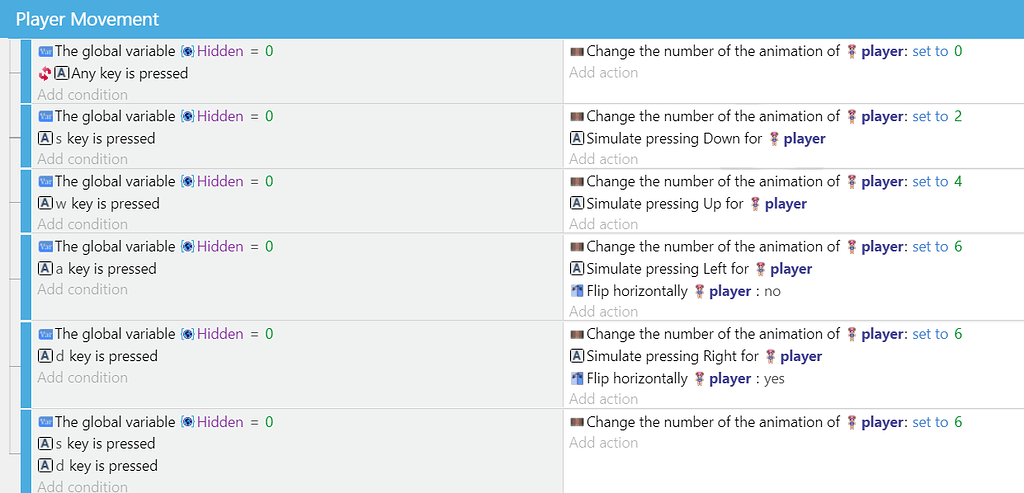This screenshot has height=493, width=1024.
Task: Click the Flip horizontally icon with 'yes' value
Action: 577,379
